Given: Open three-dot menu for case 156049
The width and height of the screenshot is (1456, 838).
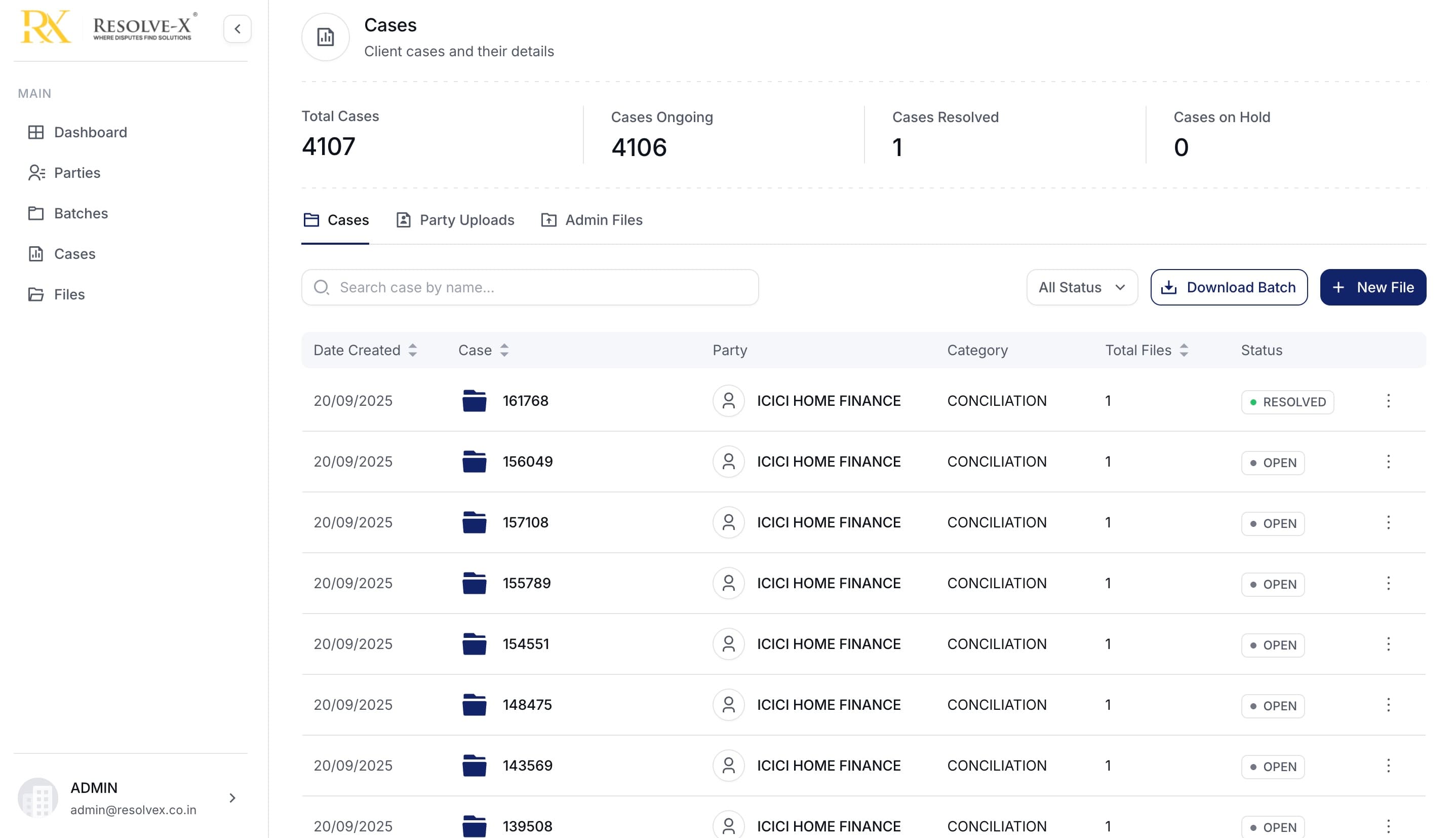Looking at the screenshot, I should tap(1388, 462).
